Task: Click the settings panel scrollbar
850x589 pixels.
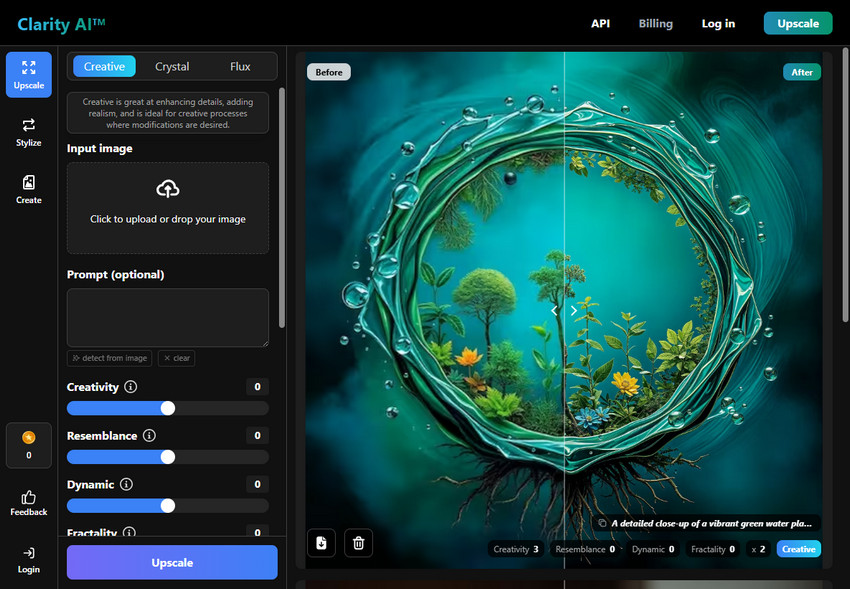Action: [281, 208]
